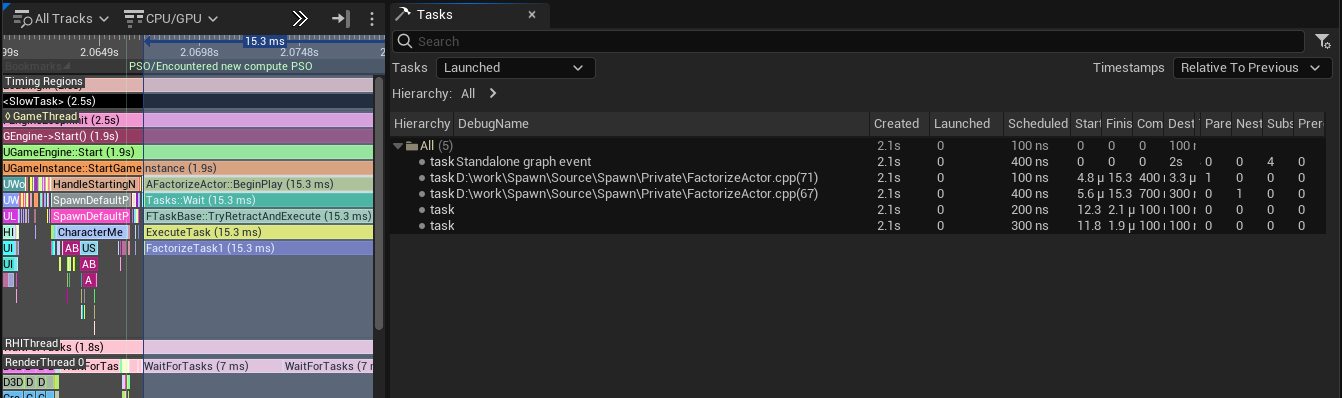Click the RHIThread track label

coord(32,344)
